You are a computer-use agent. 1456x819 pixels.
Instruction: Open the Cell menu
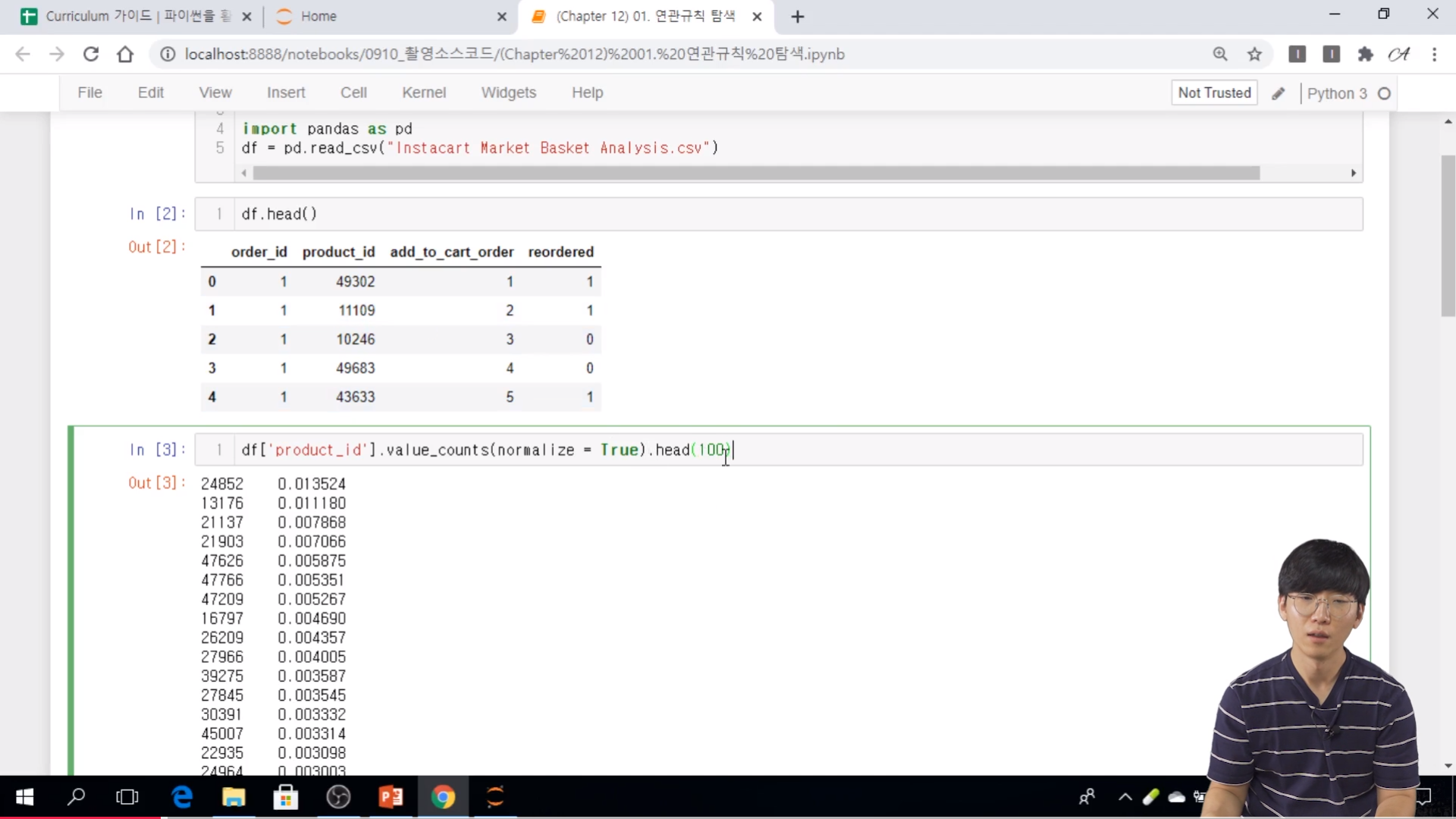(353, 93)
